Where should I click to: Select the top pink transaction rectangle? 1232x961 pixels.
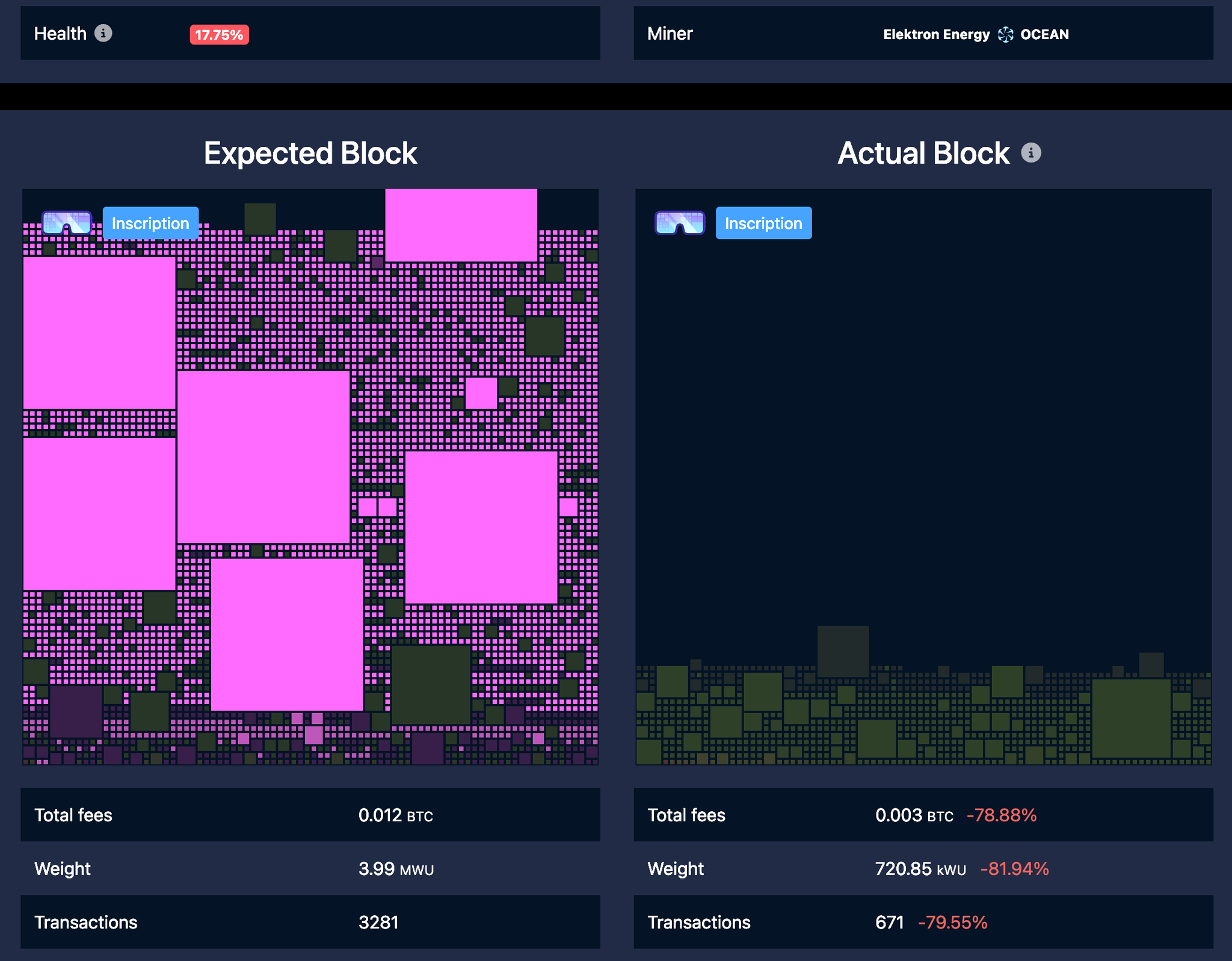coord(461,224)
